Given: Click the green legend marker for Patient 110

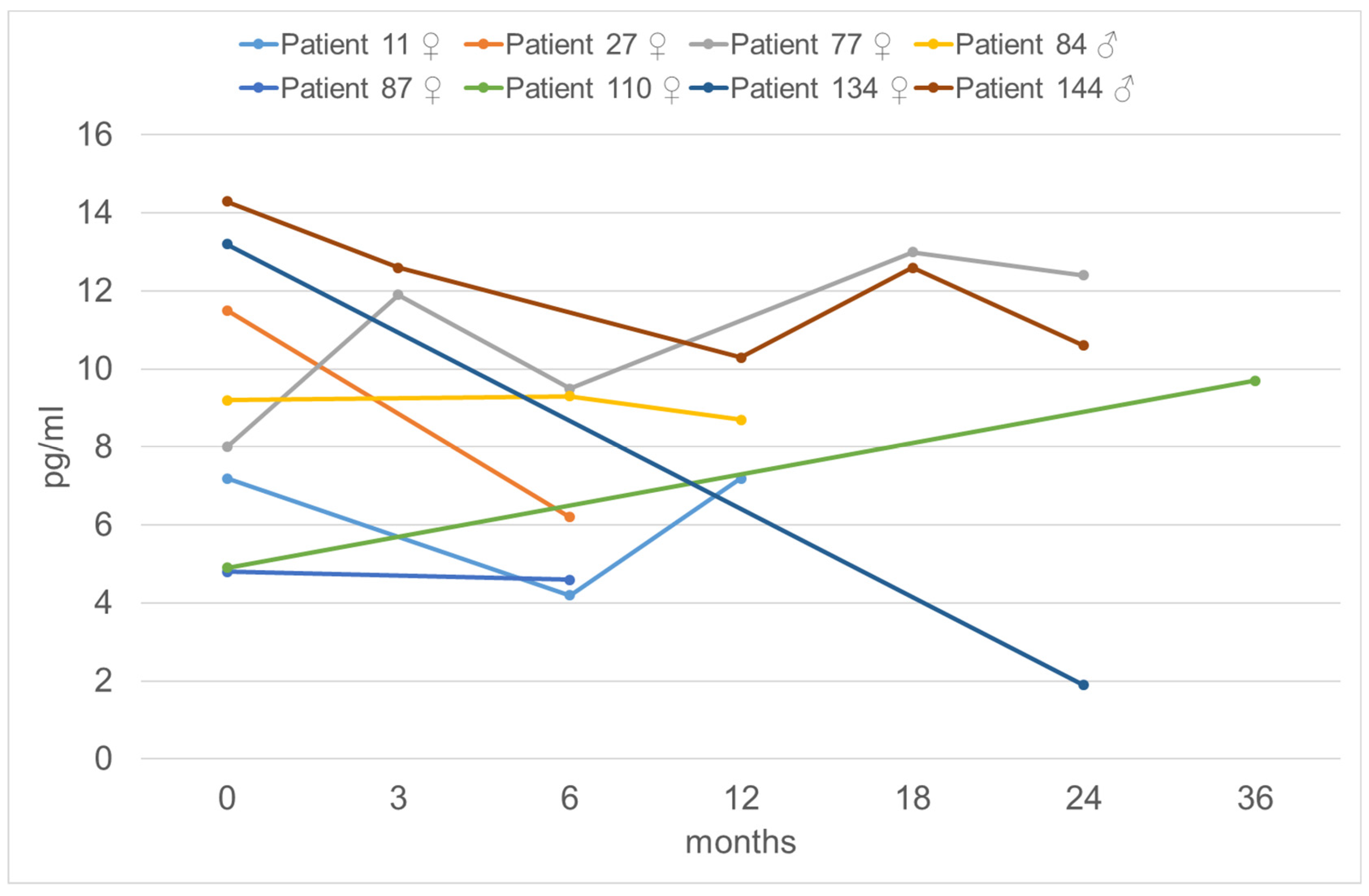Looking at the screenshot, I should [483, 88].
